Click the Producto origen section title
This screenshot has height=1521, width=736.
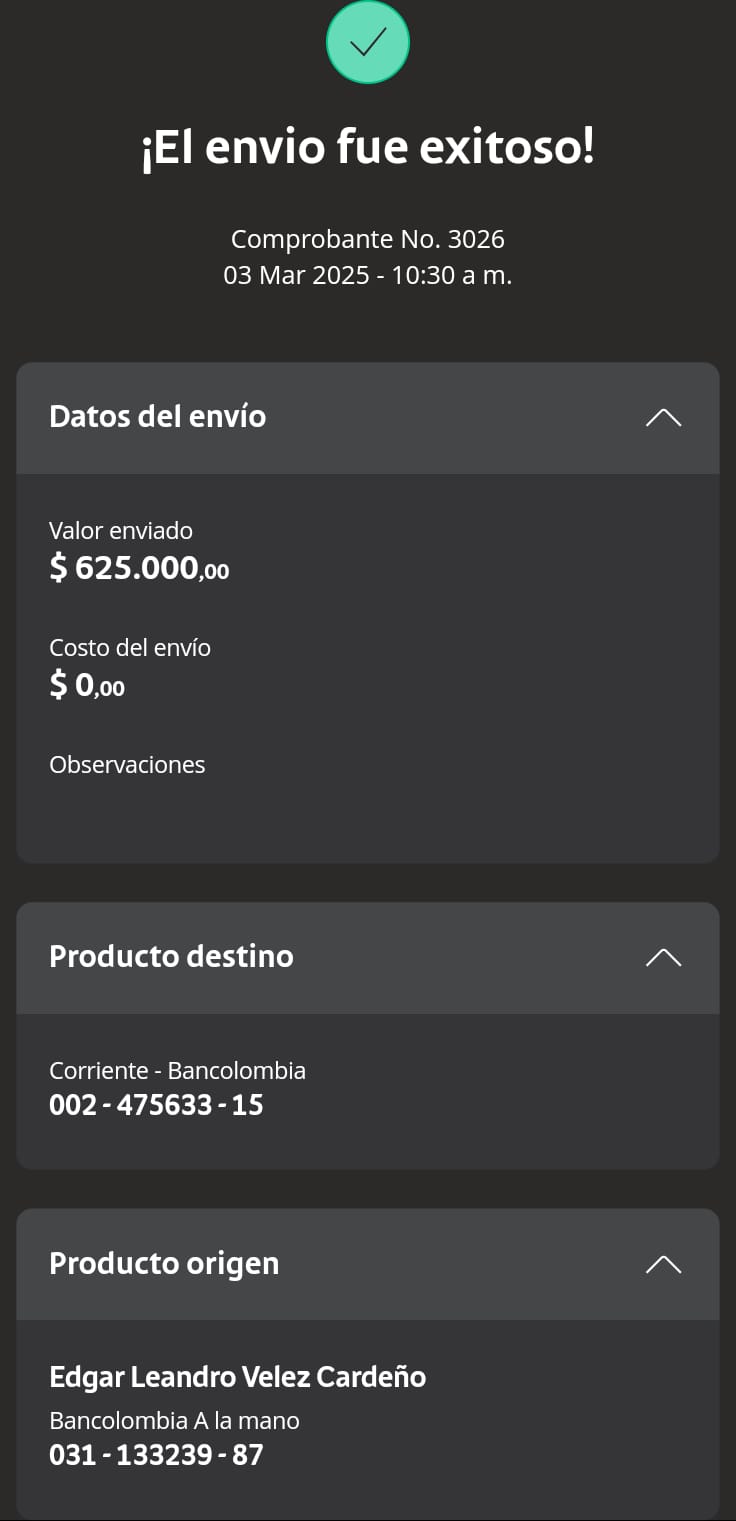[164, 1263]
